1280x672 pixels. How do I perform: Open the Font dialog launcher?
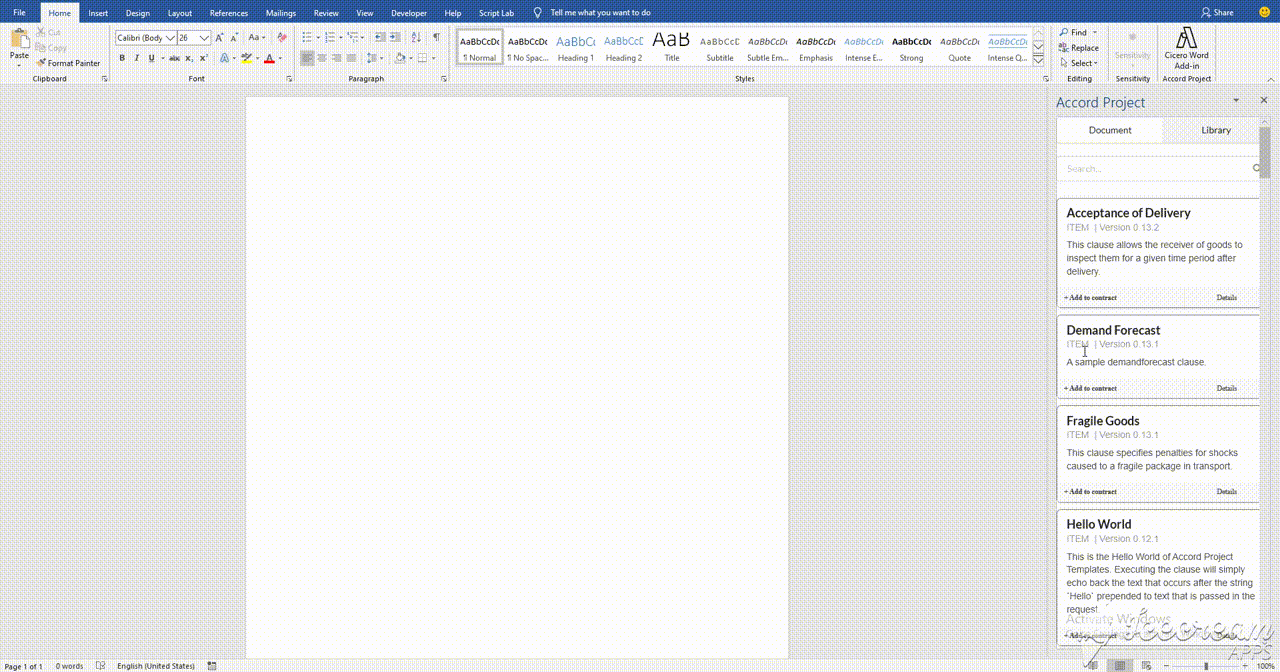click(x=289, y=78)
